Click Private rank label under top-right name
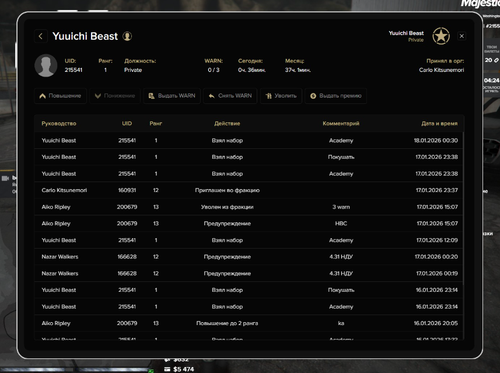The image size is (500, 373). click(x=416, y=40)
